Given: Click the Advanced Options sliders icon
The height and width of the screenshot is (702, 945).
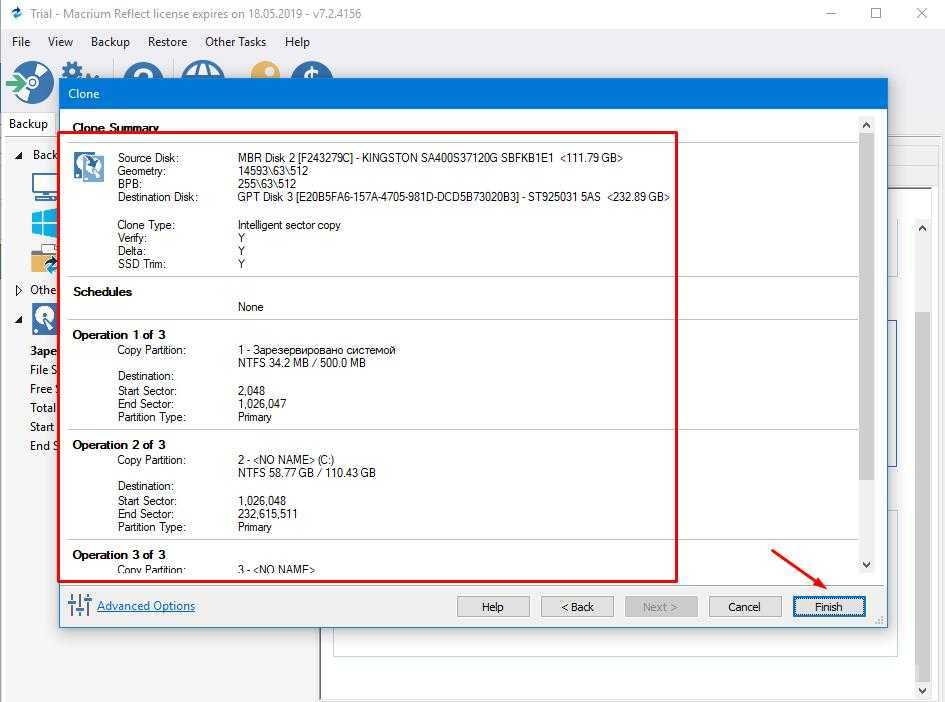Looking at the screenshot, I should [x=80, y=605].
